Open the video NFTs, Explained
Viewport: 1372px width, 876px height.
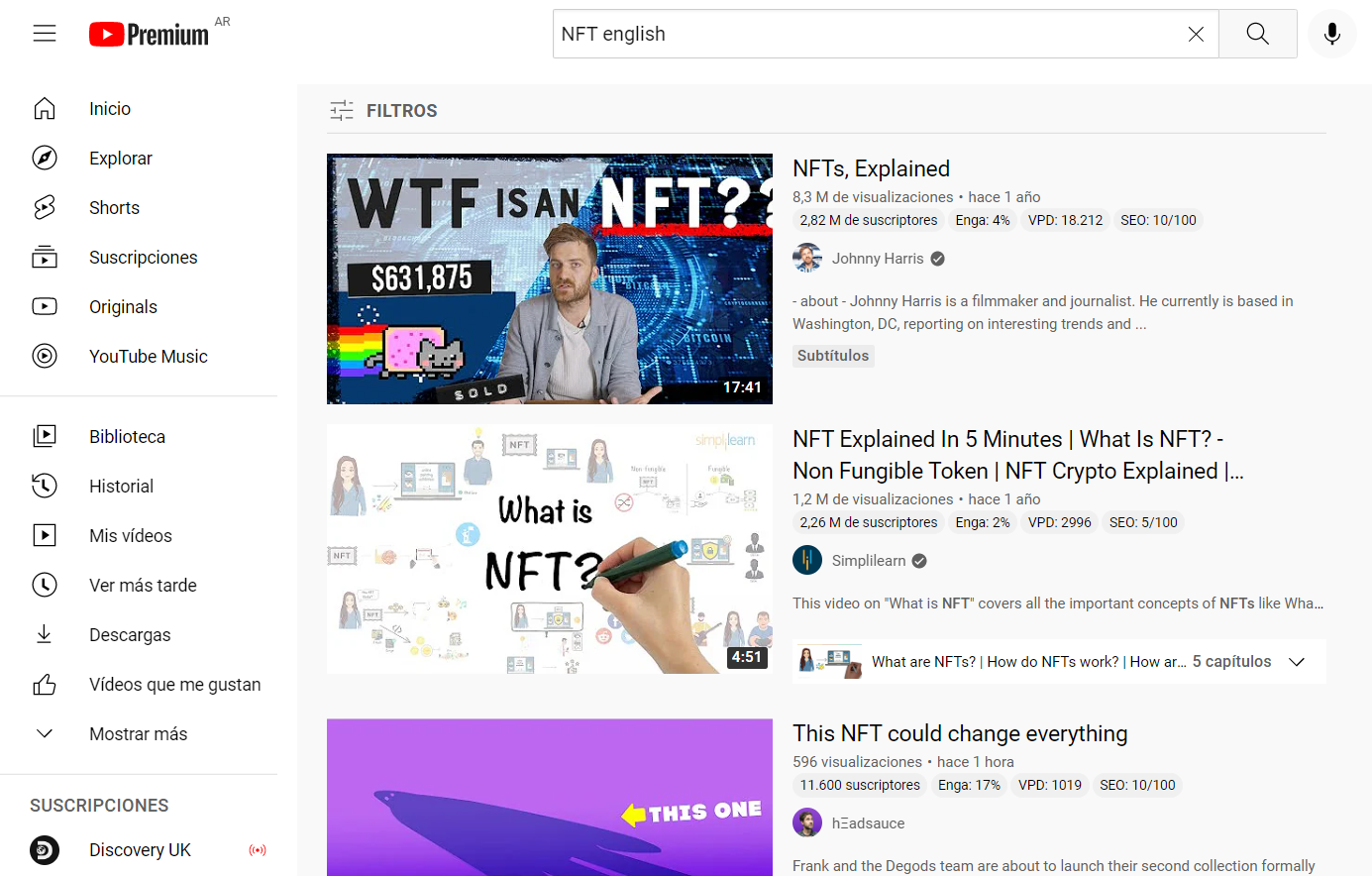871,168
